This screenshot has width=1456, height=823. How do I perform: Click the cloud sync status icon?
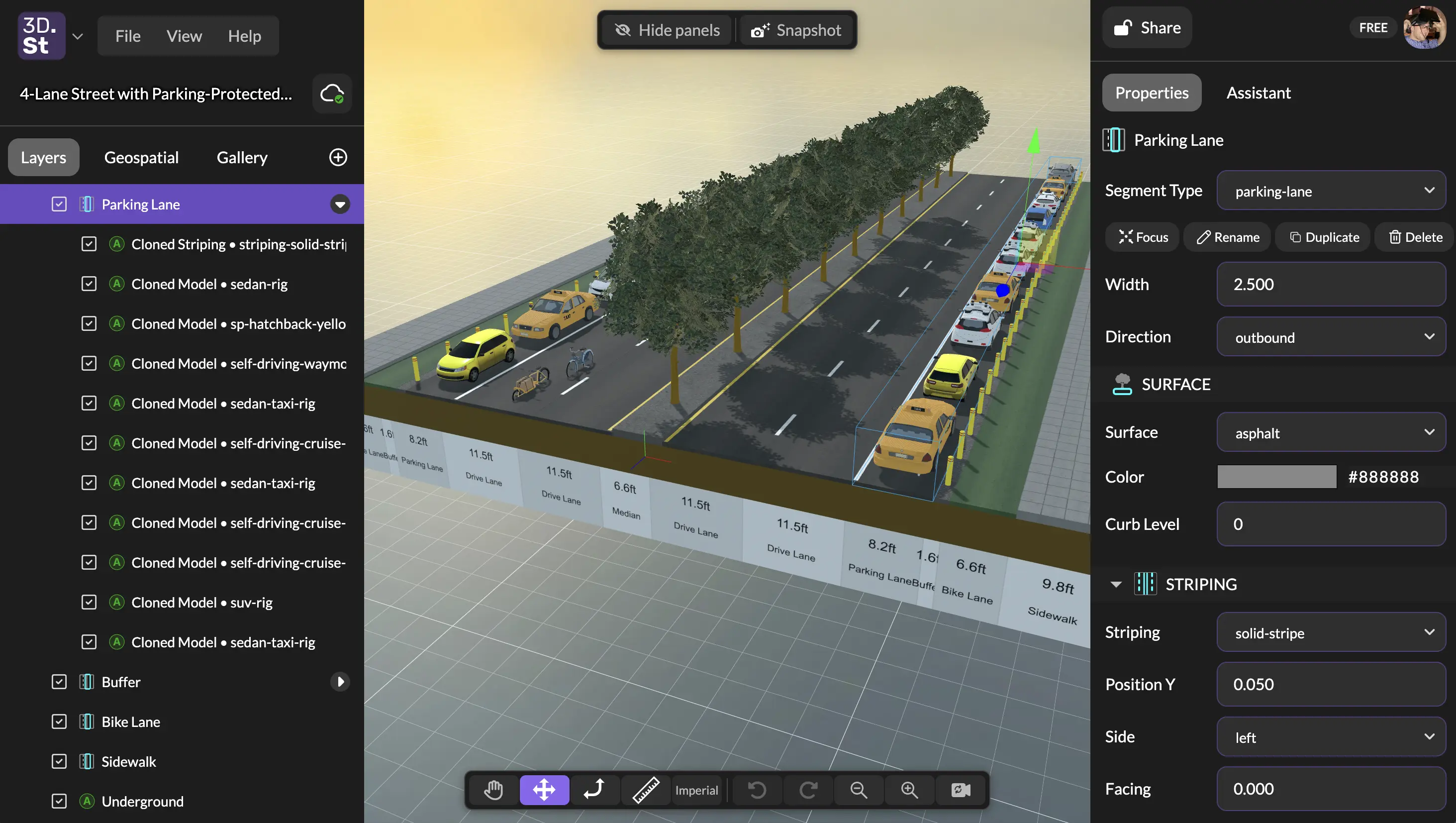click(332, 94)
